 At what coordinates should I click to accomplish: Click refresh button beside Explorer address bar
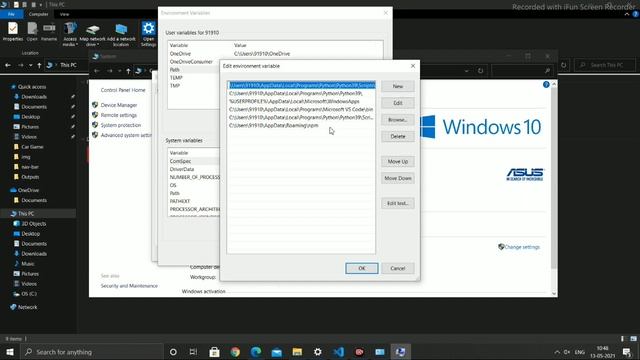tap(564, 65)
